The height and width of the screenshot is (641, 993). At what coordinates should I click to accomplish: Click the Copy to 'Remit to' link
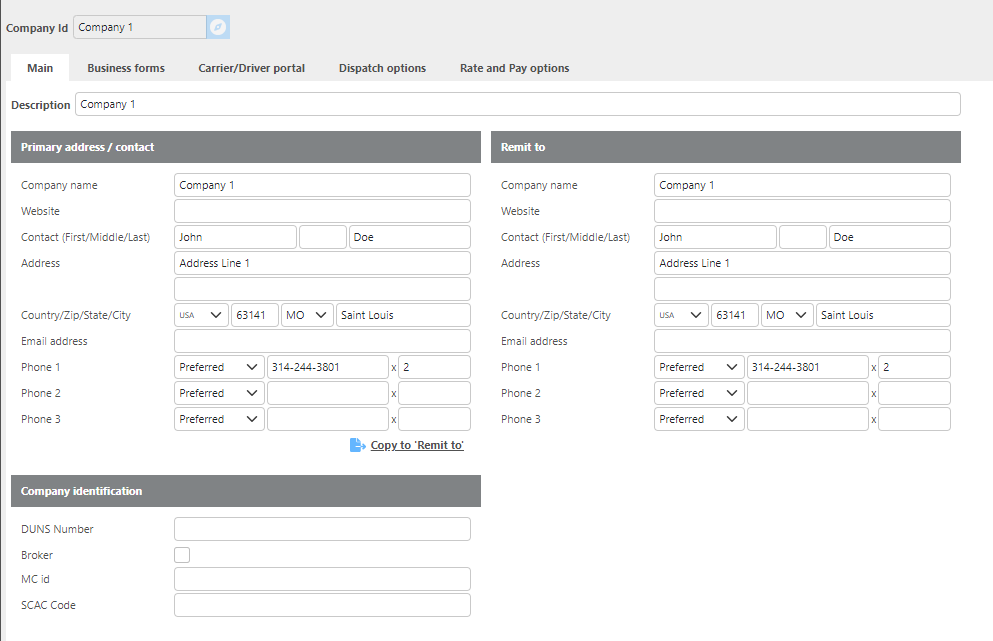click(417, 445)
